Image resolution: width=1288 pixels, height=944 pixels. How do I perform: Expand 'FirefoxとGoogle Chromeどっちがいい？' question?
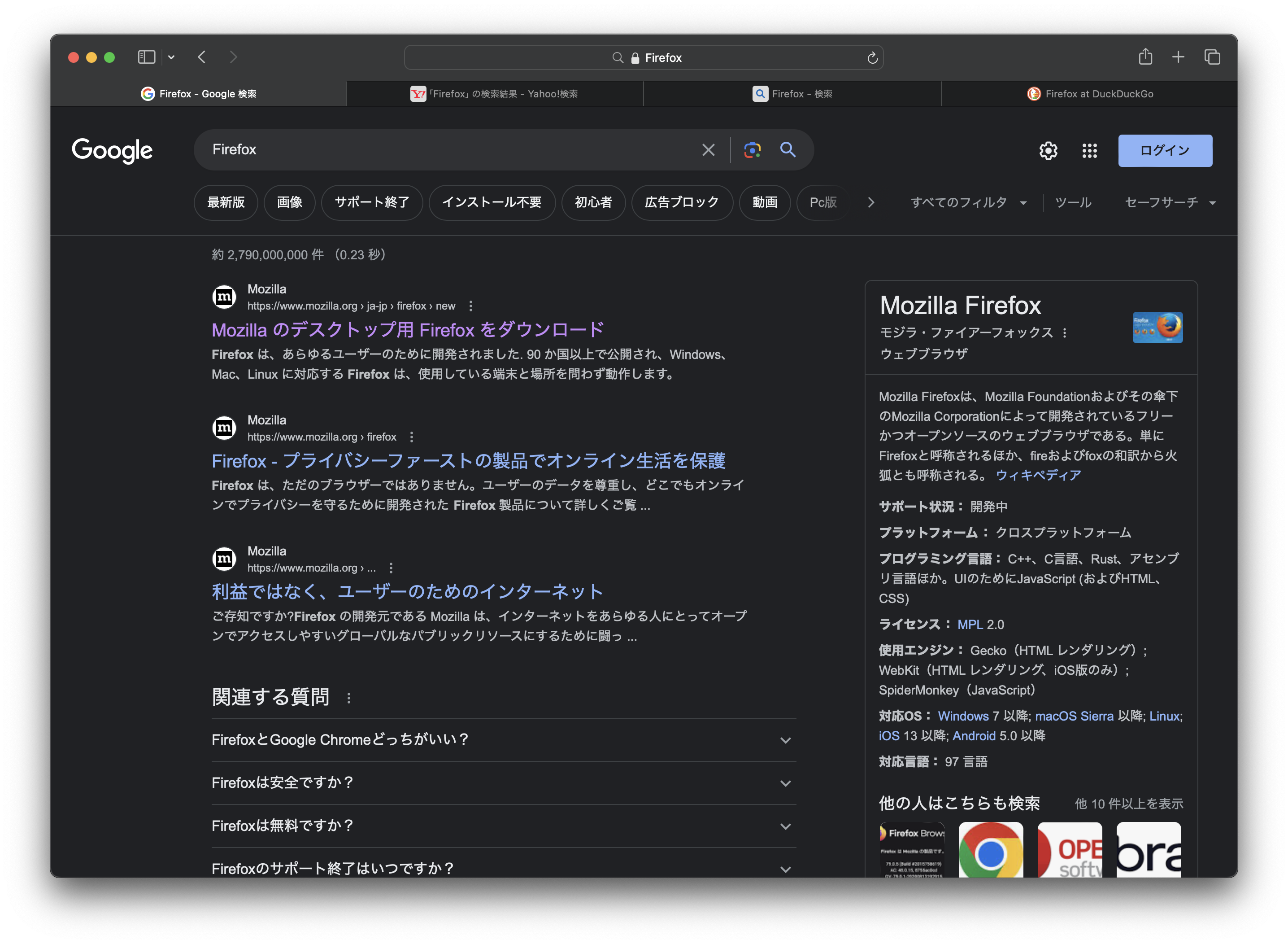point(503,739)
